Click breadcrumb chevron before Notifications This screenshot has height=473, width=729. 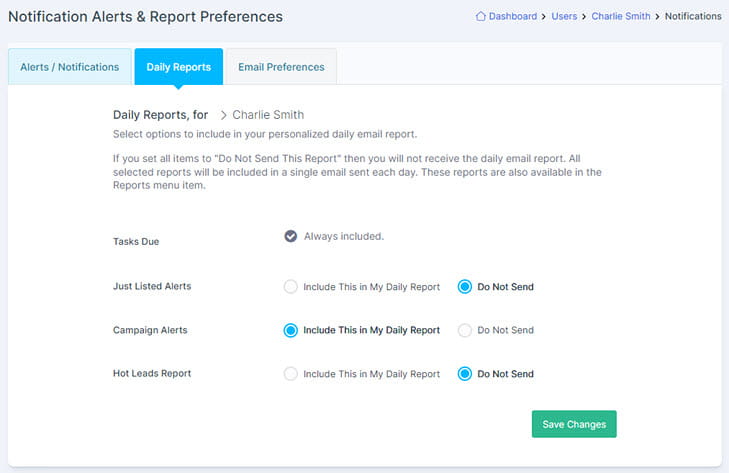657,17
